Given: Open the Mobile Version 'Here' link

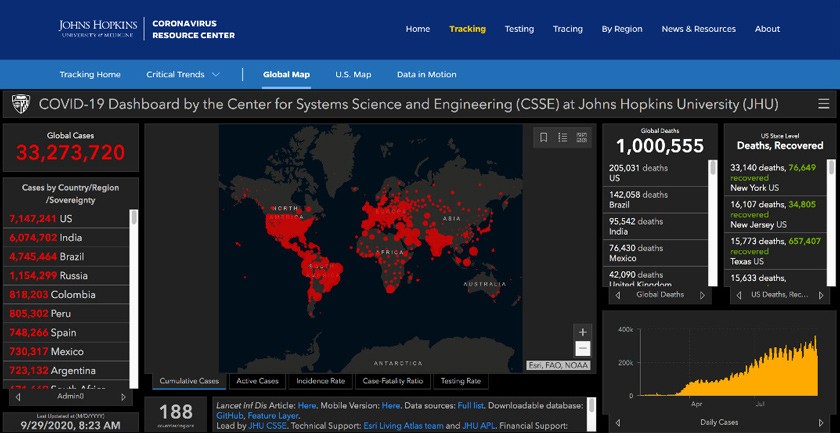Looking at the screenshot, I should pyautogui.click(x=391, y=405).
